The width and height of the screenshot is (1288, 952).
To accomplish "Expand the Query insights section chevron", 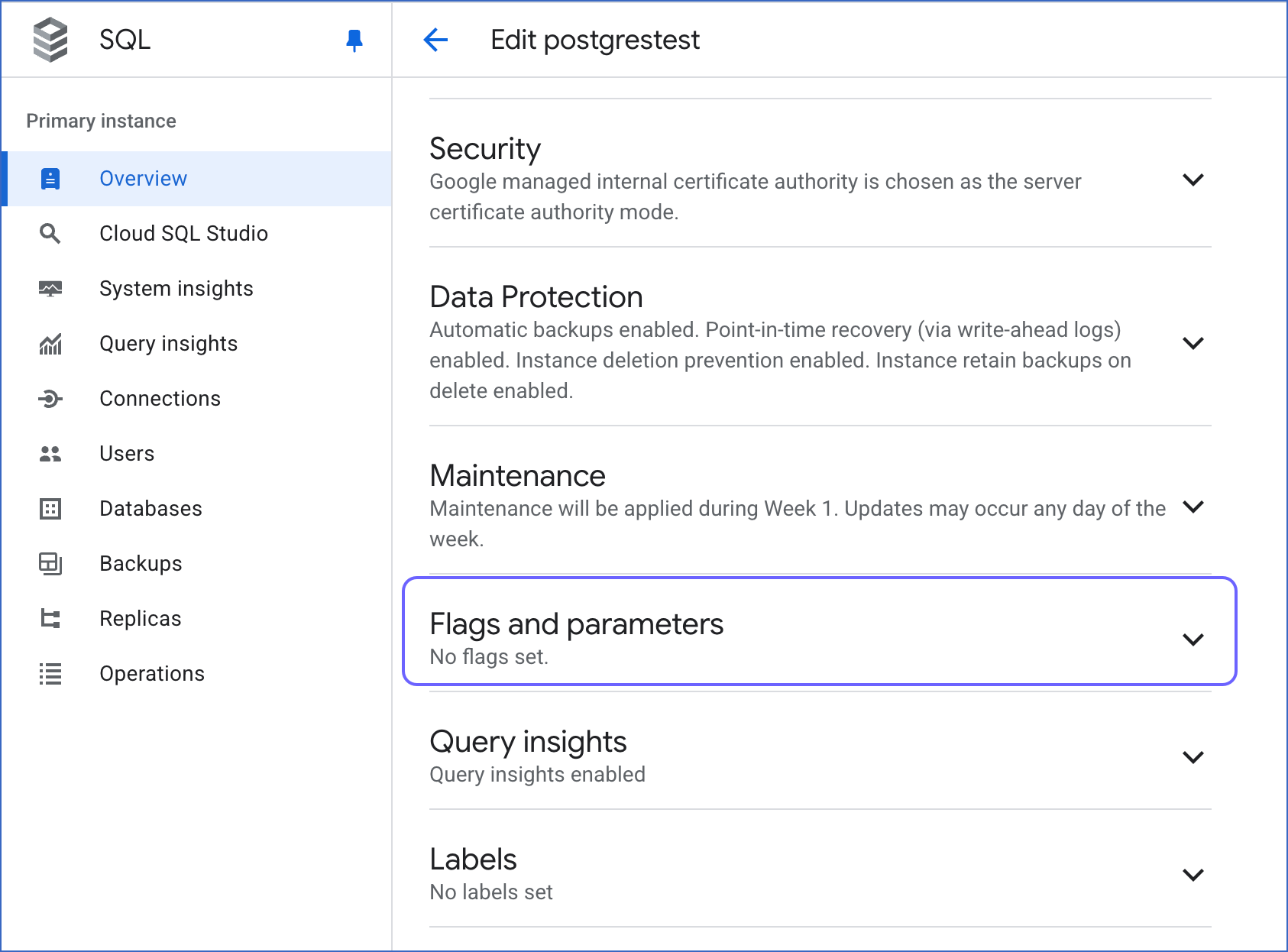I will 1193,757.
